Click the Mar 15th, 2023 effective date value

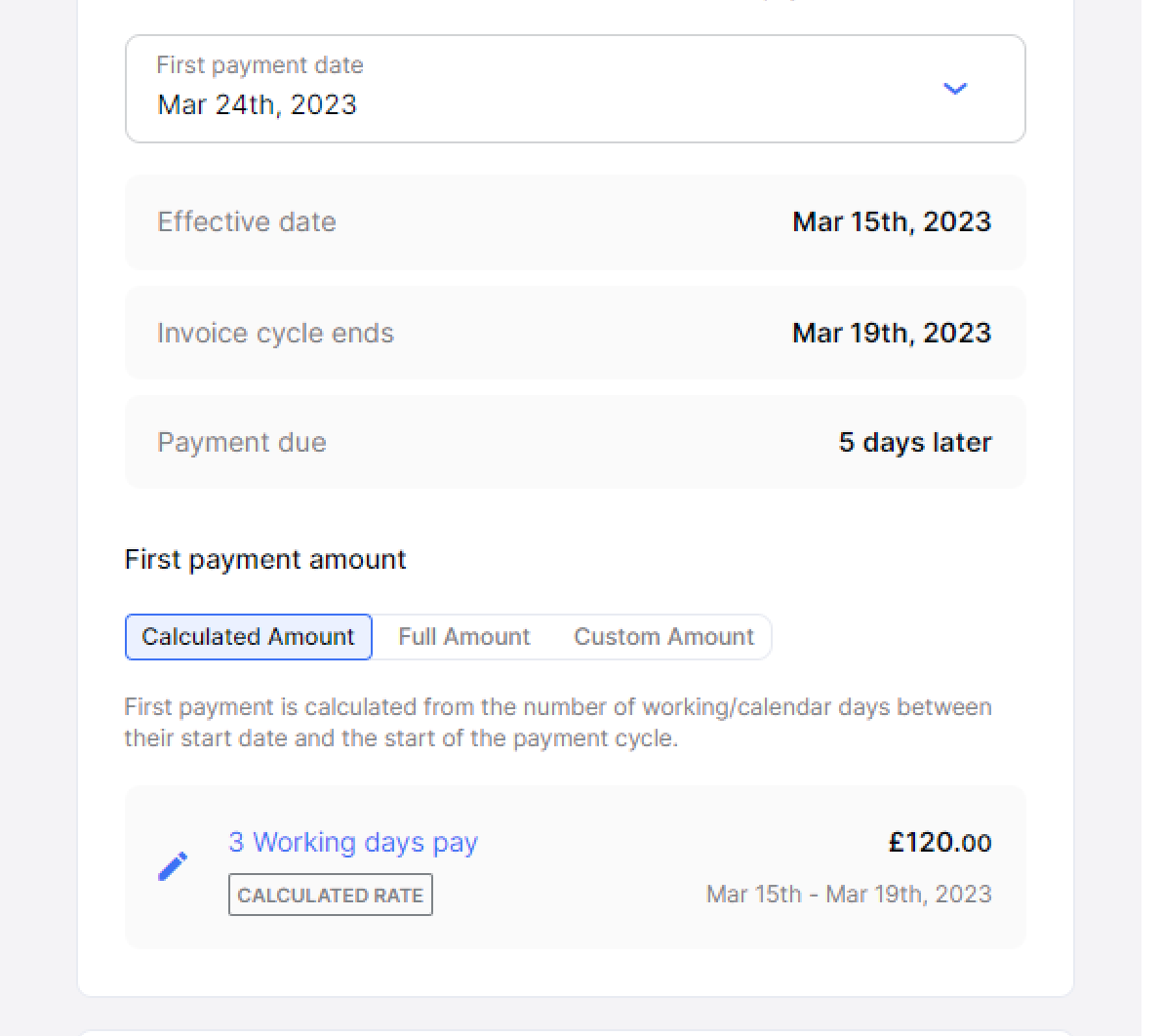[892, 222]
